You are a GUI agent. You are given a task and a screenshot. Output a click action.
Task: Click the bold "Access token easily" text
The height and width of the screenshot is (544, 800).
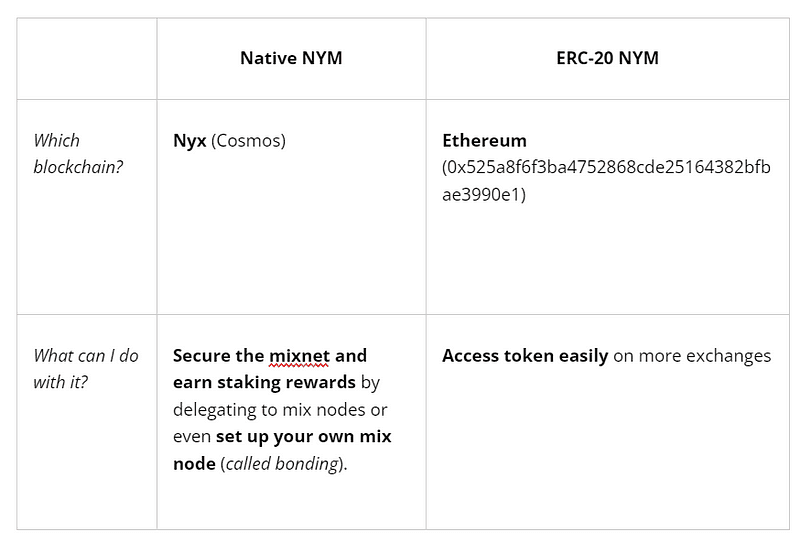click(x=525, y=355)
